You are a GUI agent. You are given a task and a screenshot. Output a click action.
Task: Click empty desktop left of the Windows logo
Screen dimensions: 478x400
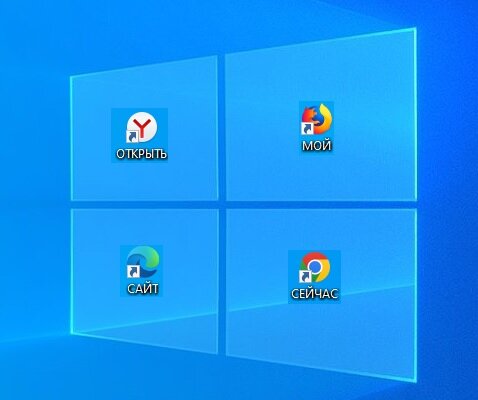(33, 200)
